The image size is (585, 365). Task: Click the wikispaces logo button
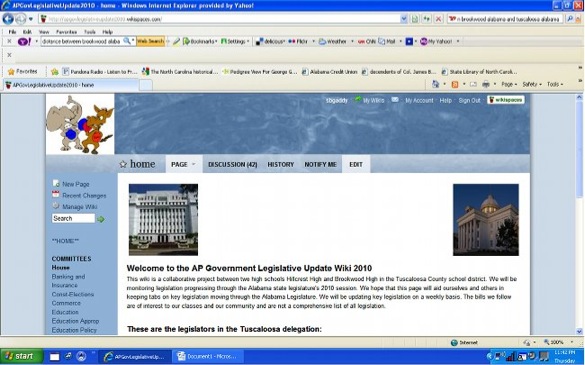(x=506, y=100)
